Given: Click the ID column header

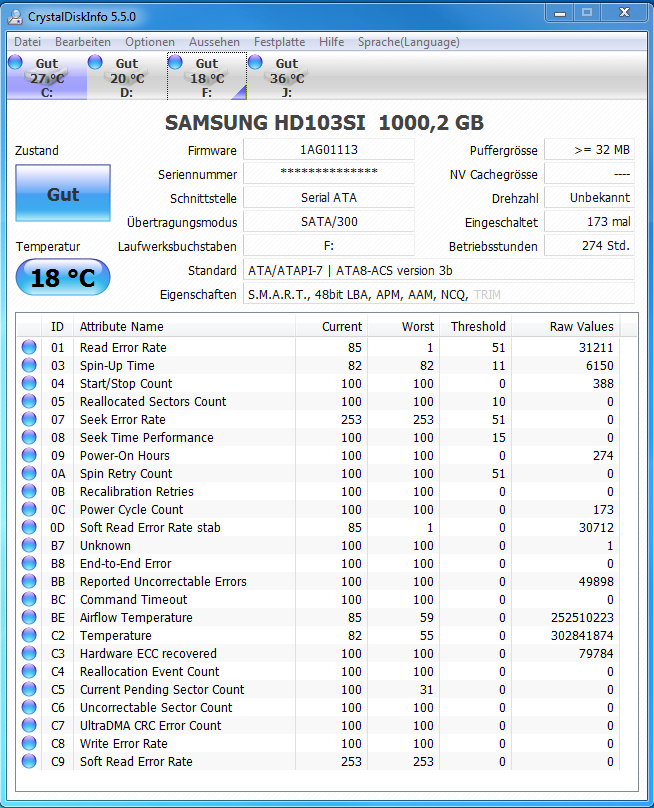Looking at the screenshot, I should point(57,327).
